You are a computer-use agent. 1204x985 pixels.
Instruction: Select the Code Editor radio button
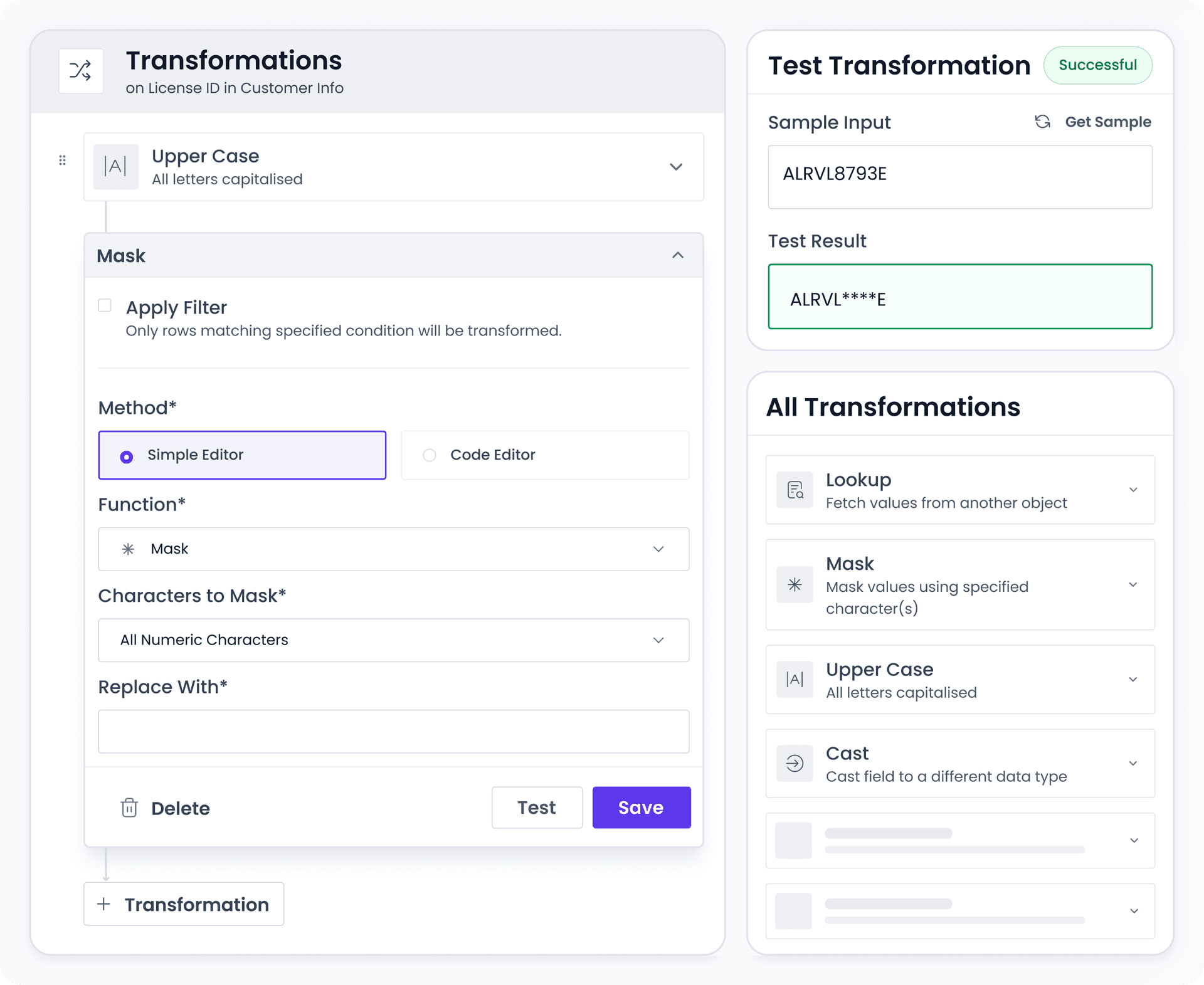coord(429,455)
